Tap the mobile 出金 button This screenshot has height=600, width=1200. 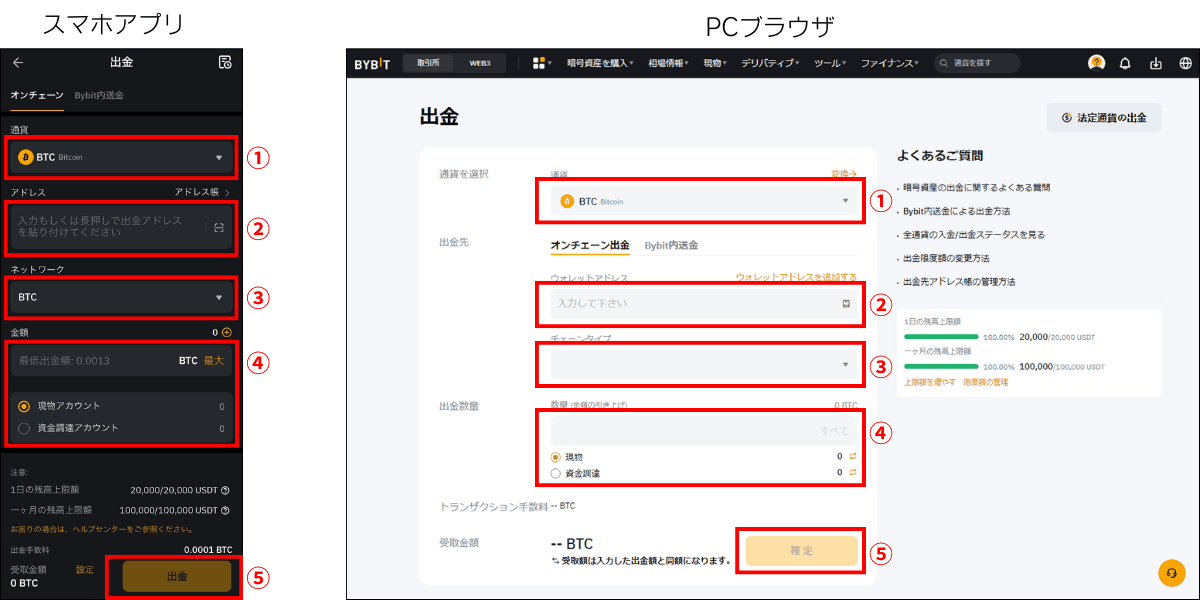coord(177,577)
